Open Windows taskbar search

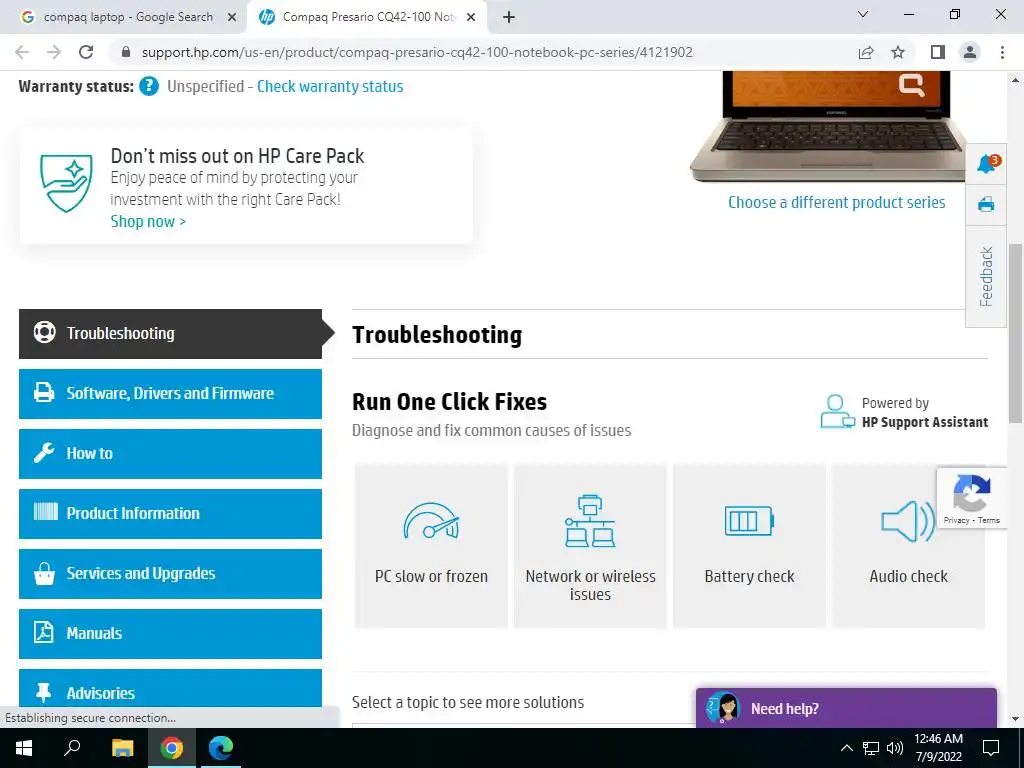[x=72, y=748]
